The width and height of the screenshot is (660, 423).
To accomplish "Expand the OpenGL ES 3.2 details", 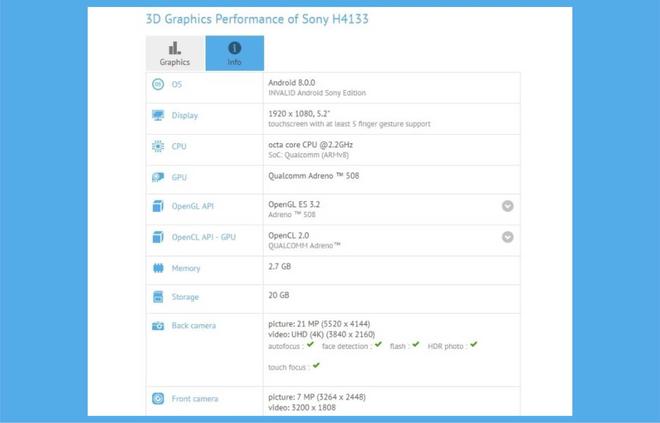I will (508, 206).
